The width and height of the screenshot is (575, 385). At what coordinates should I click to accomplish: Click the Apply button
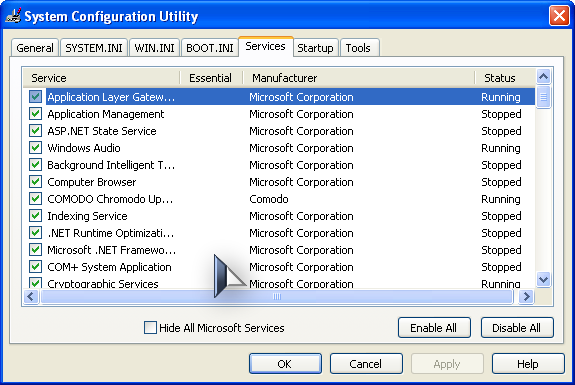click(447, 364)
